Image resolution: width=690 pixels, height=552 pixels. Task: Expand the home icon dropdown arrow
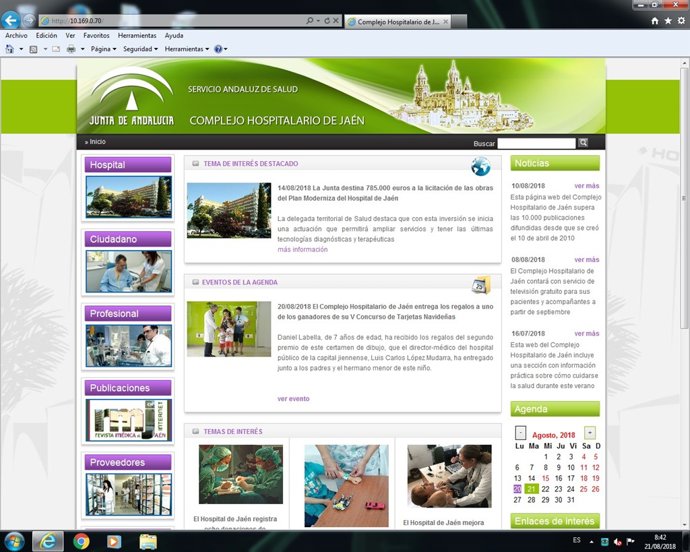pyautogui.click(x=21, y=49)
